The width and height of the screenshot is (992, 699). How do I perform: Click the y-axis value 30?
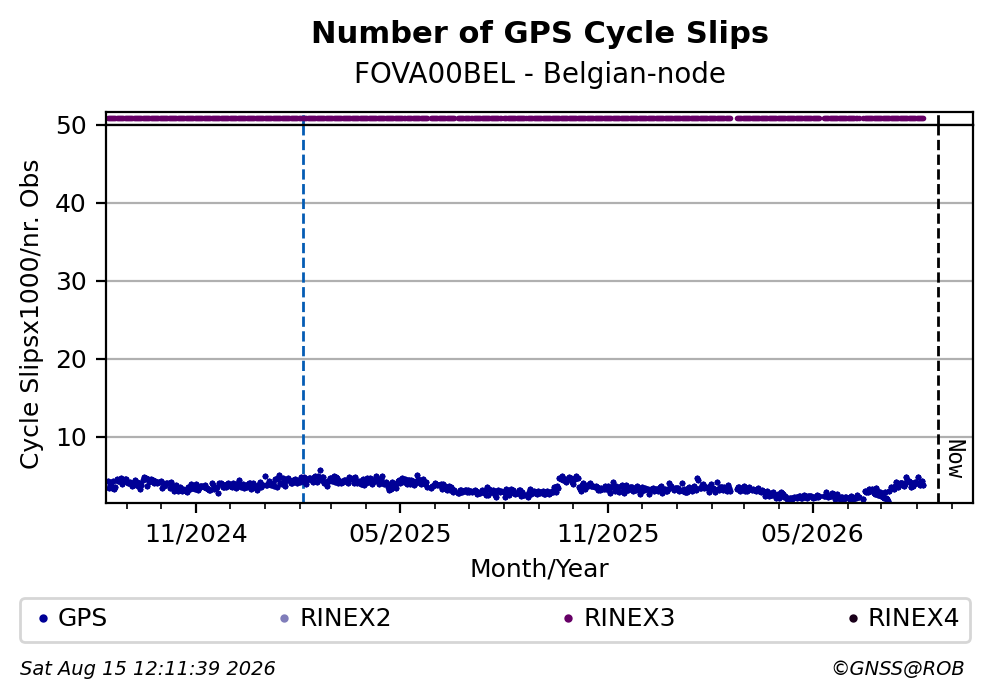pos(71,281)
